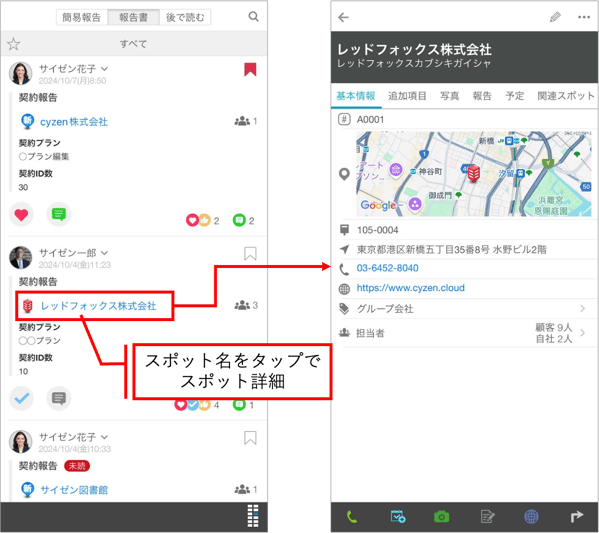The height and width of the screenshot is (533, 599).
Task: Expand the 担当者 row chevron
Action: [582, 333]
